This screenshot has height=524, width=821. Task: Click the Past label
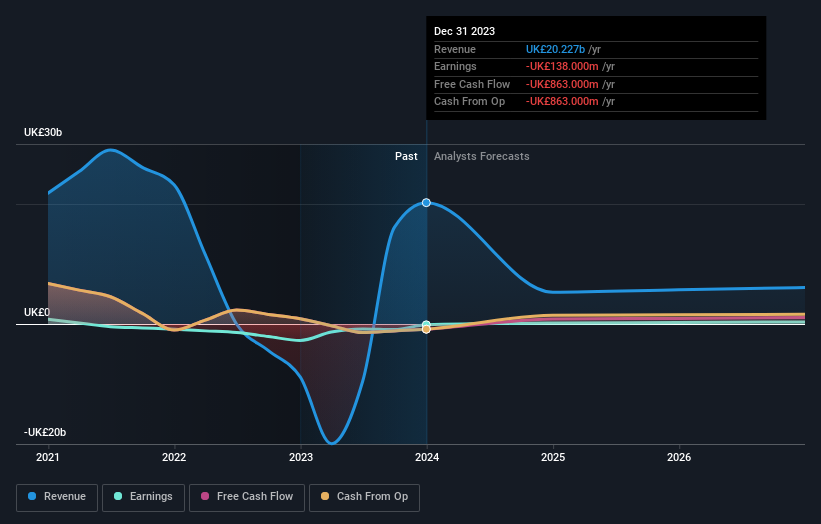pyautogui.click(x=406, y=157)
